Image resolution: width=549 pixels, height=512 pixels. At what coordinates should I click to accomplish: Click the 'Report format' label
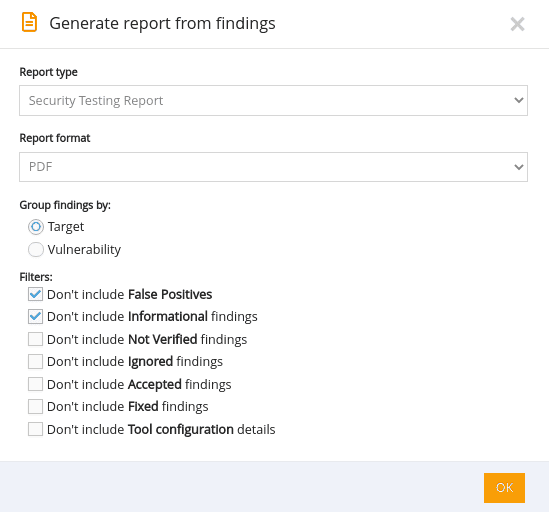coord(55,138)
